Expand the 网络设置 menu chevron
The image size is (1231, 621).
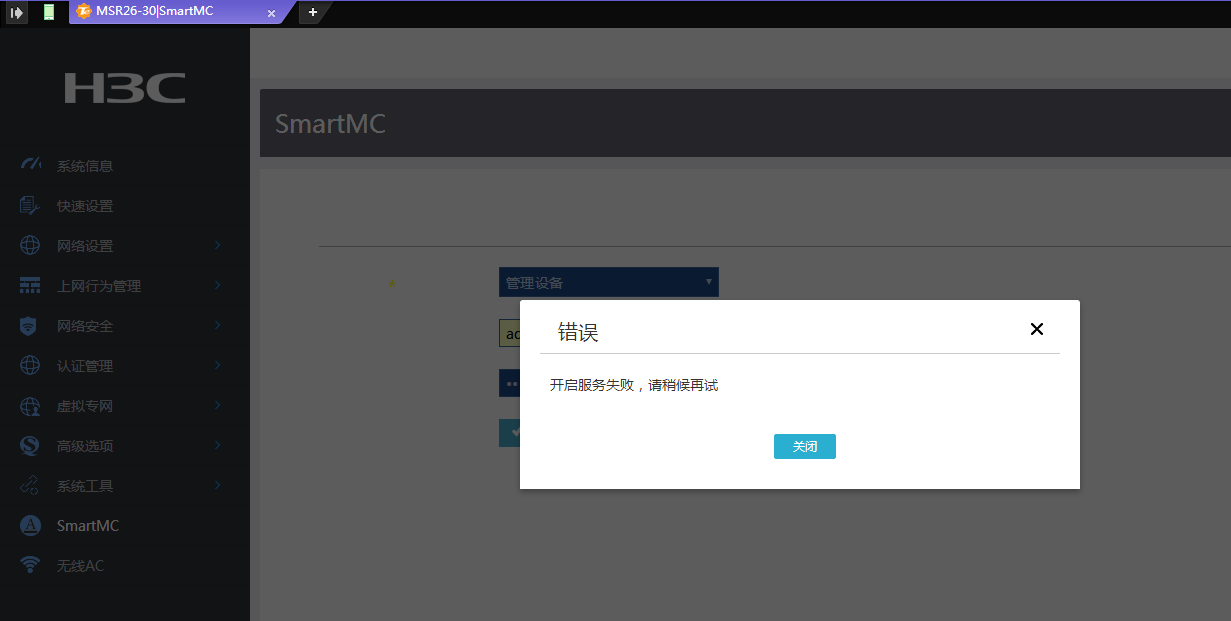tap(217, 245)
